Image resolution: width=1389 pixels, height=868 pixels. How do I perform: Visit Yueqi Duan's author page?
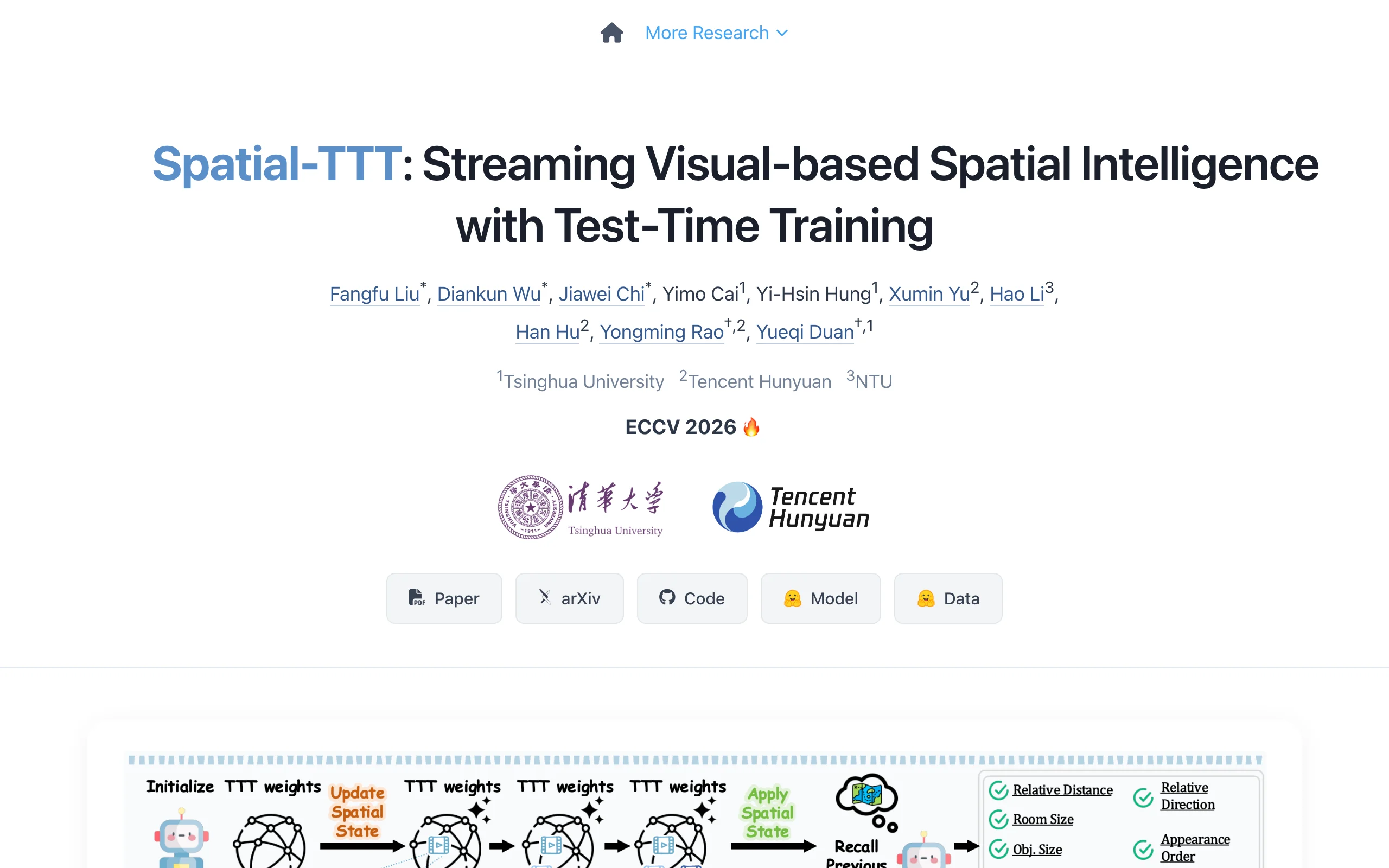(x=805, y=332)
